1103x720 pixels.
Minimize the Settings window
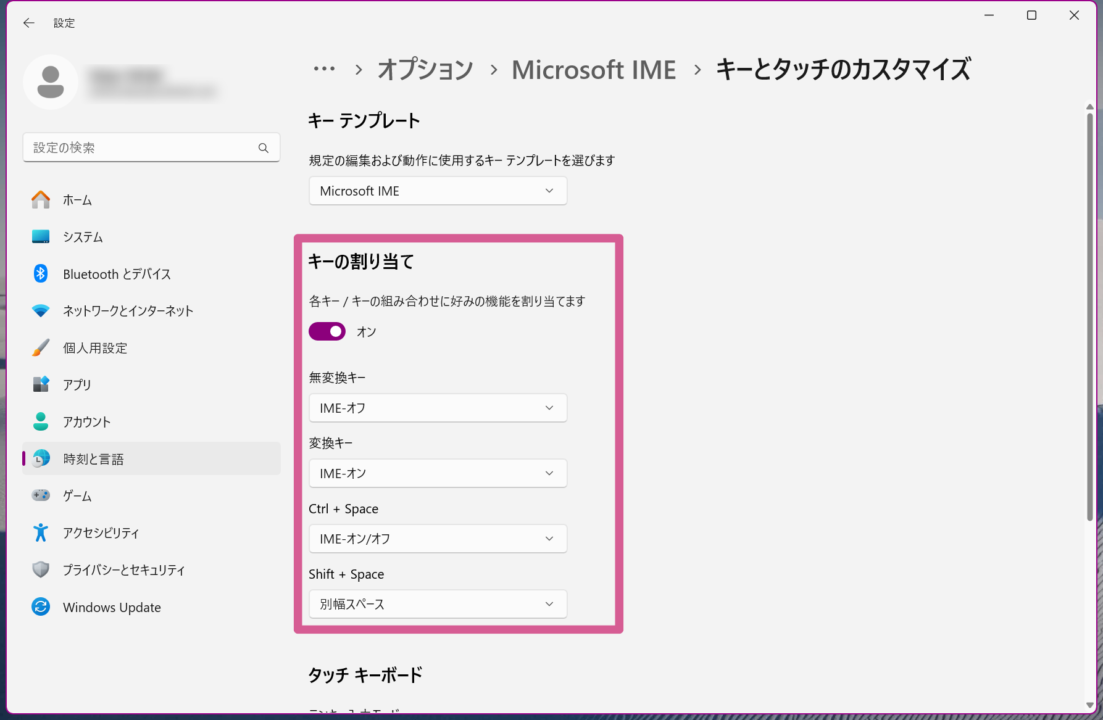(x=989, y=15)
